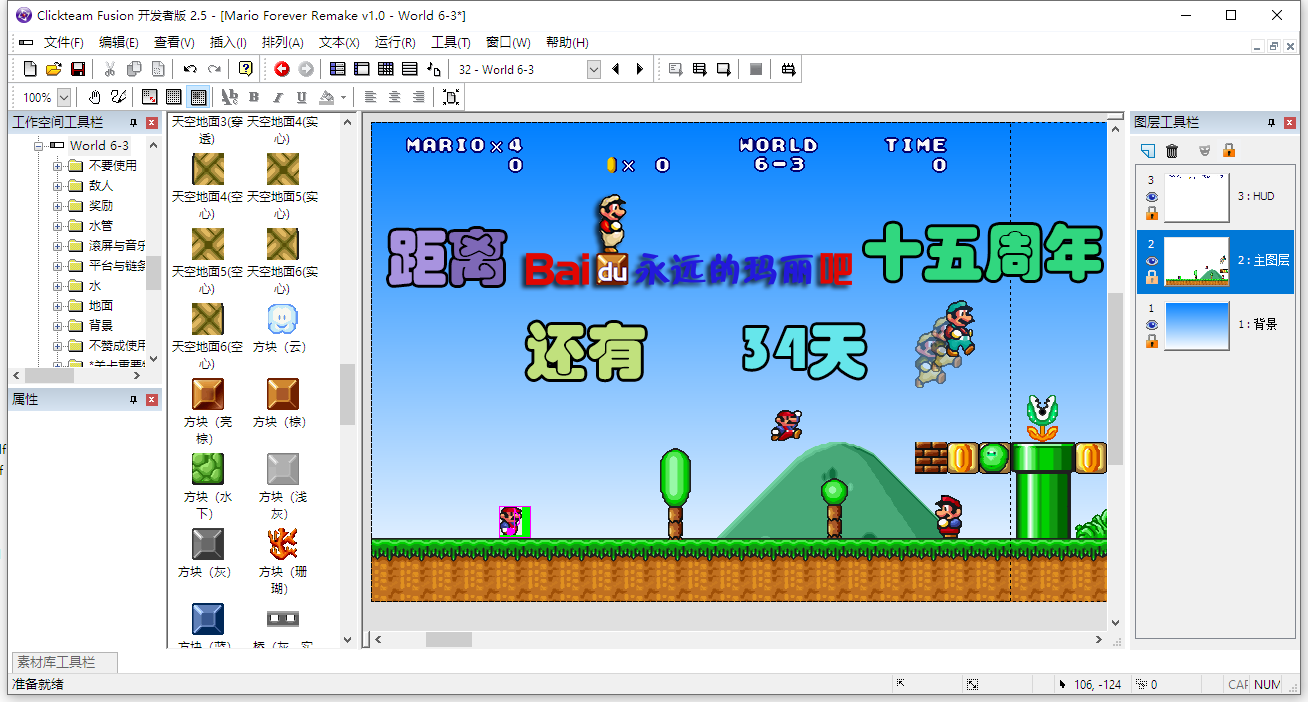Open the 查看(V) menu
Viewport: 1308px width, 702px height.
coord(174,42)
